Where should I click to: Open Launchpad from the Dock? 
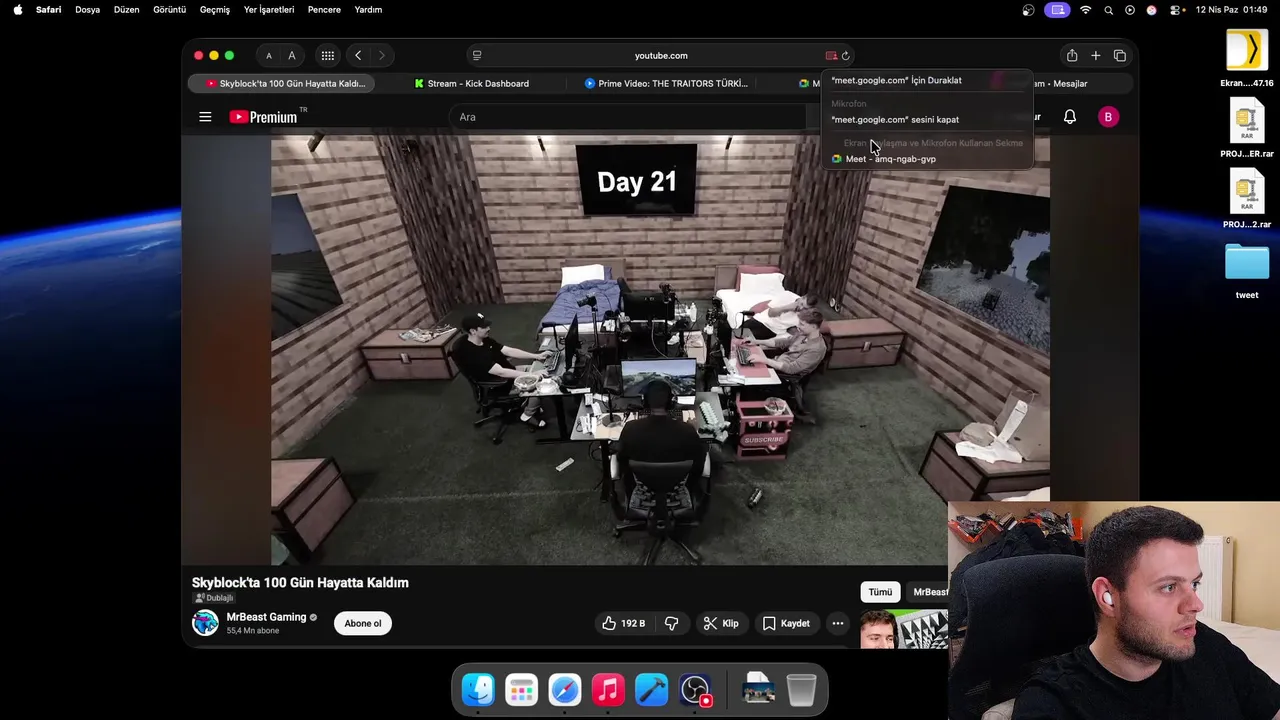[521, 689]
